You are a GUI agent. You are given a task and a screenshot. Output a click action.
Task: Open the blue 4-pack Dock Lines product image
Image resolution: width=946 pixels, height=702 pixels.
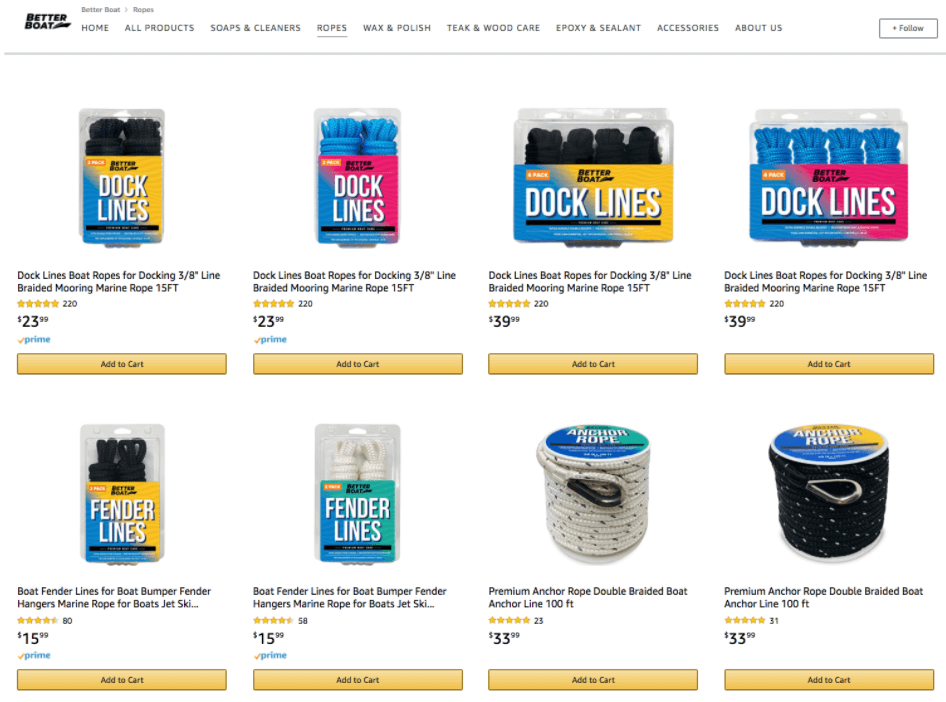828,177
